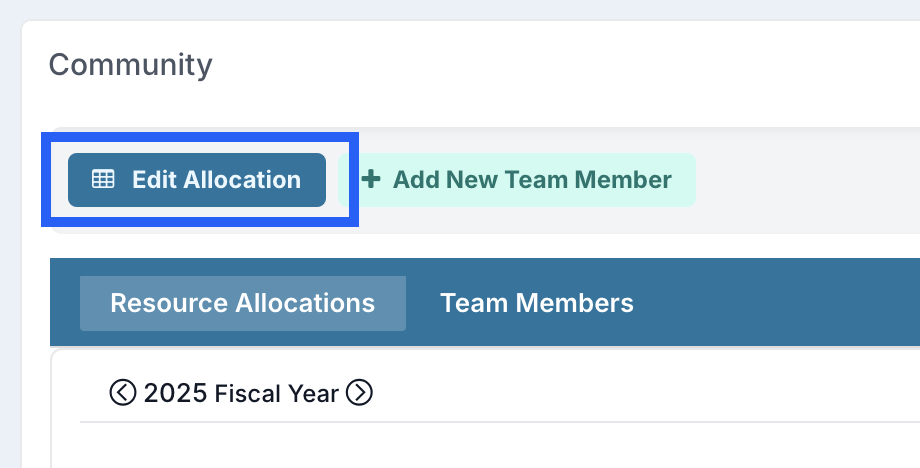Viewport: 920px width, 468px height.
Task: Click the plus icon beside Add New Team Member
Action: (x=371, y=179)
